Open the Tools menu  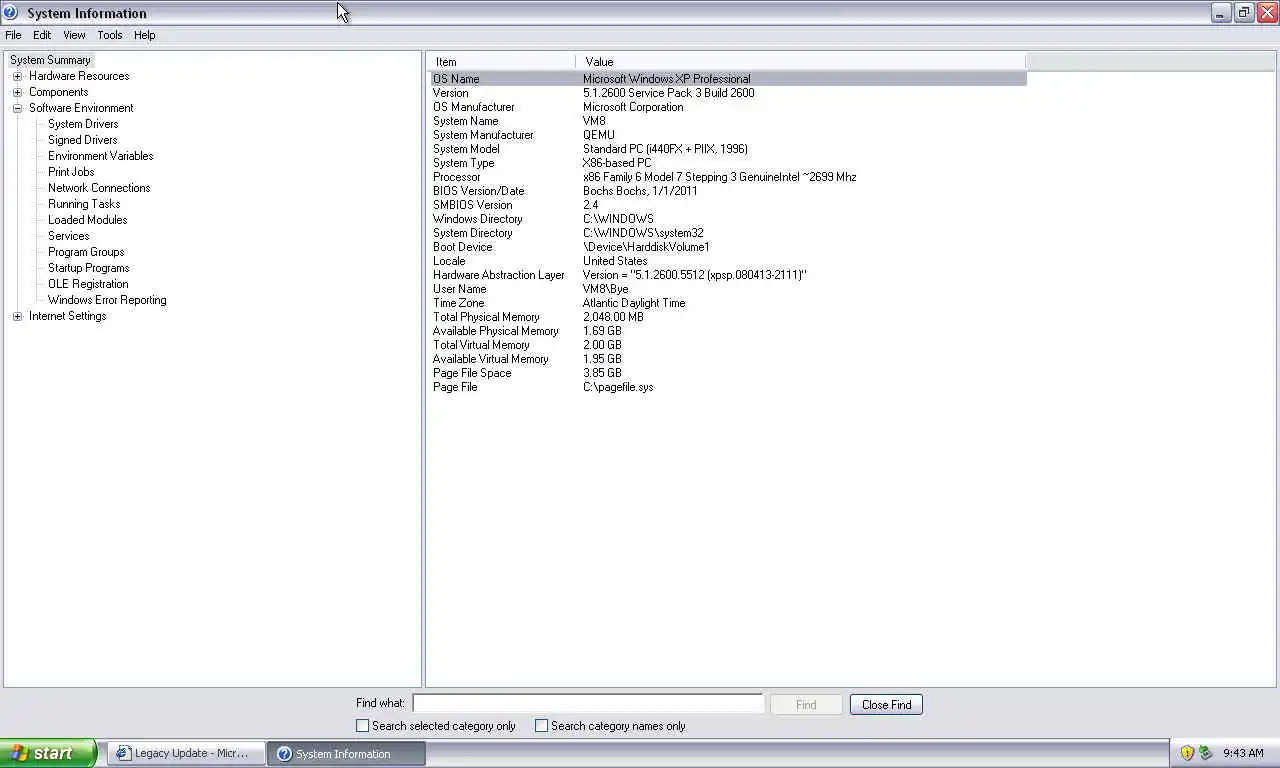click(110, 35)
